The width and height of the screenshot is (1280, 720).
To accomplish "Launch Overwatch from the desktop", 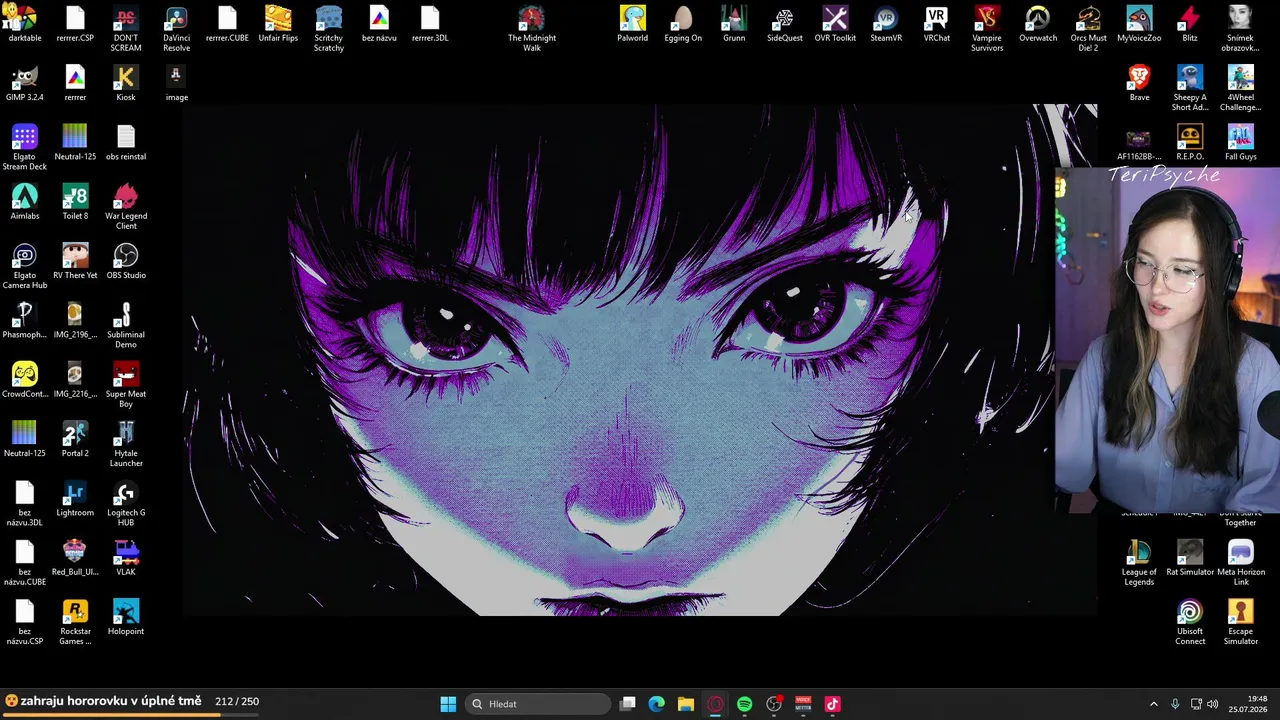I will click(1038, 25).
